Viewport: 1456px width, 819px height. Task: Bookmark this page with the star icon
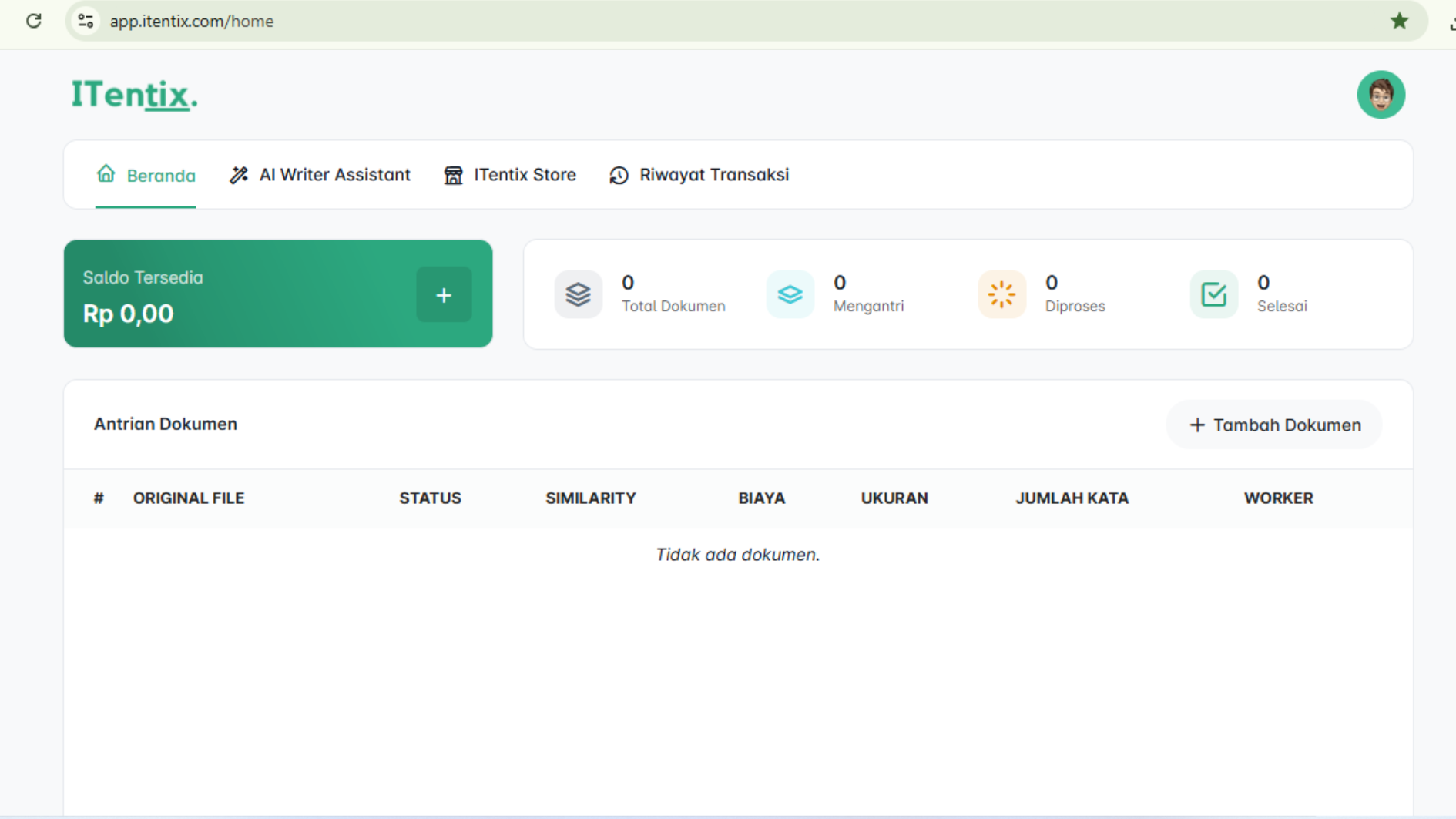click(x=1399, y=21)
